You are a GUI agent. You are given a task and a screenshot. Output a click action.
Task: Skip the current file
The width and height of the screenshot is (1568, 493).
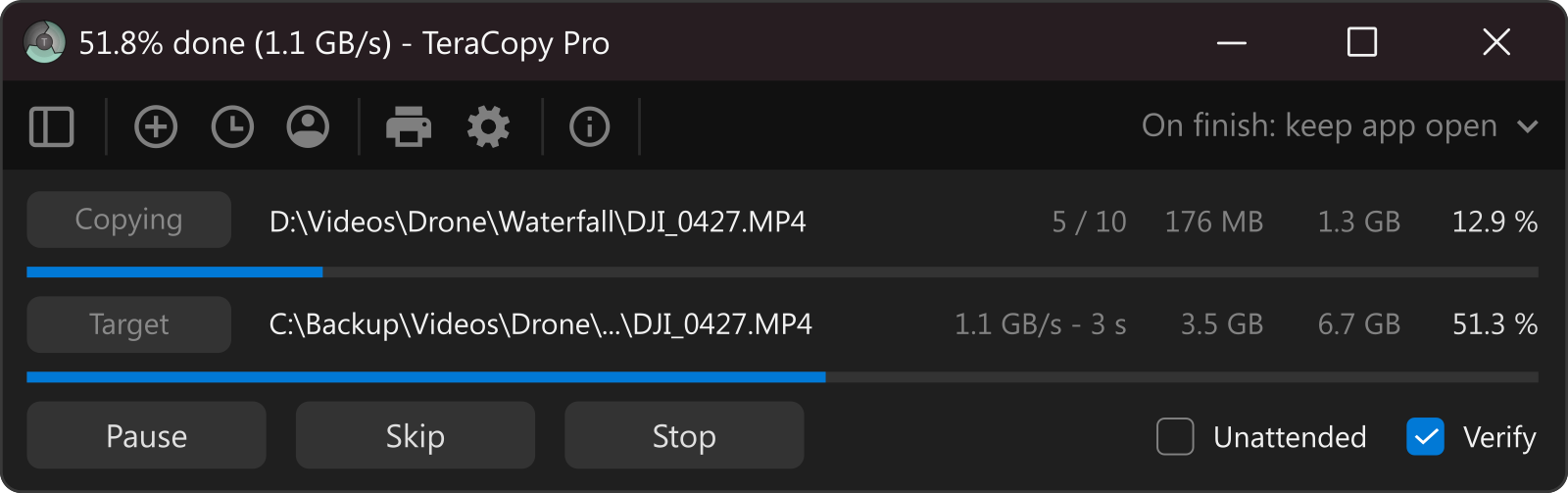[x=416, y=435]
